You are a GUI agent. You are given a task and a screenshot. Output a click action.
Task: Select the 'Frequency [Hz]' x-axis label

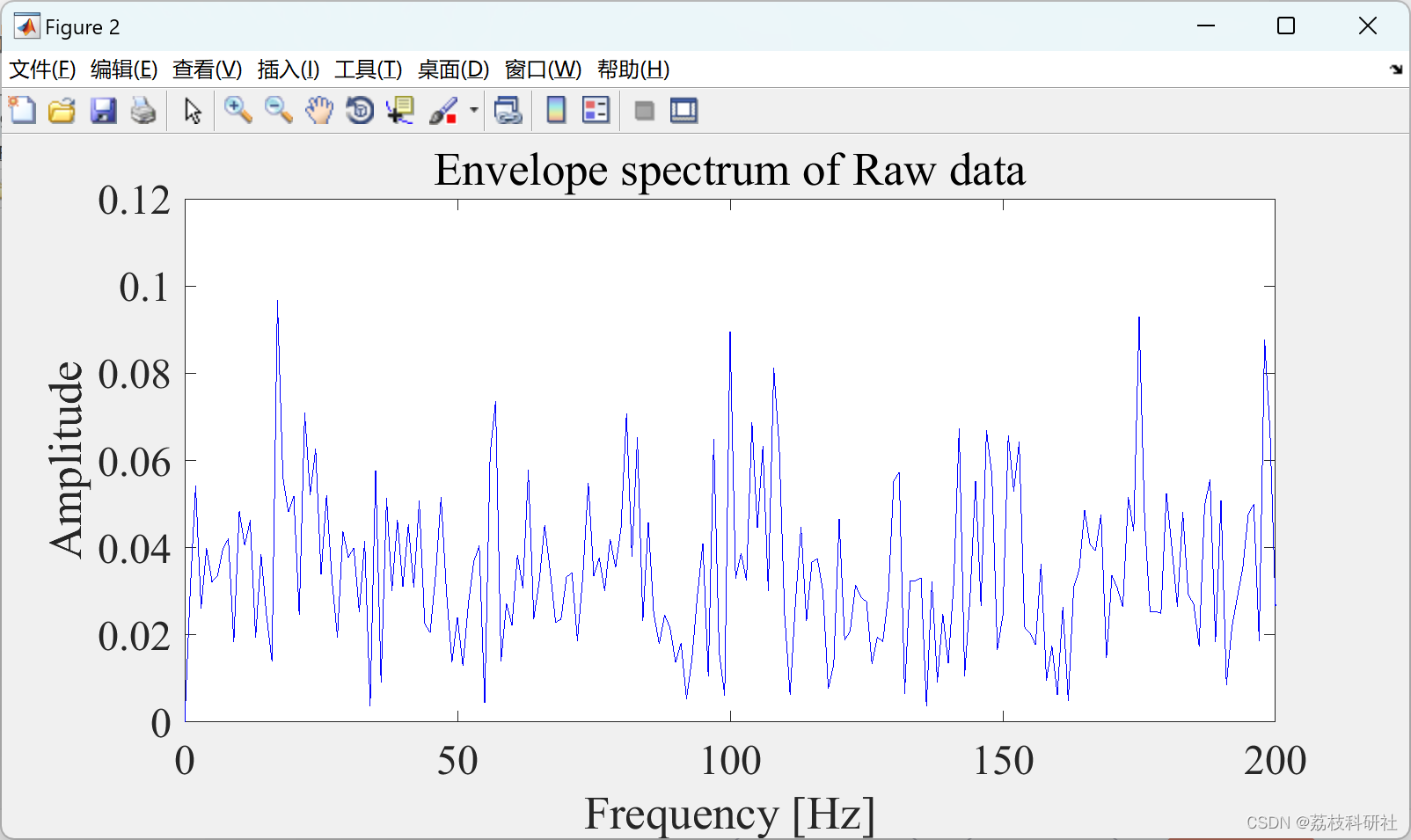(x=729, y=814)
